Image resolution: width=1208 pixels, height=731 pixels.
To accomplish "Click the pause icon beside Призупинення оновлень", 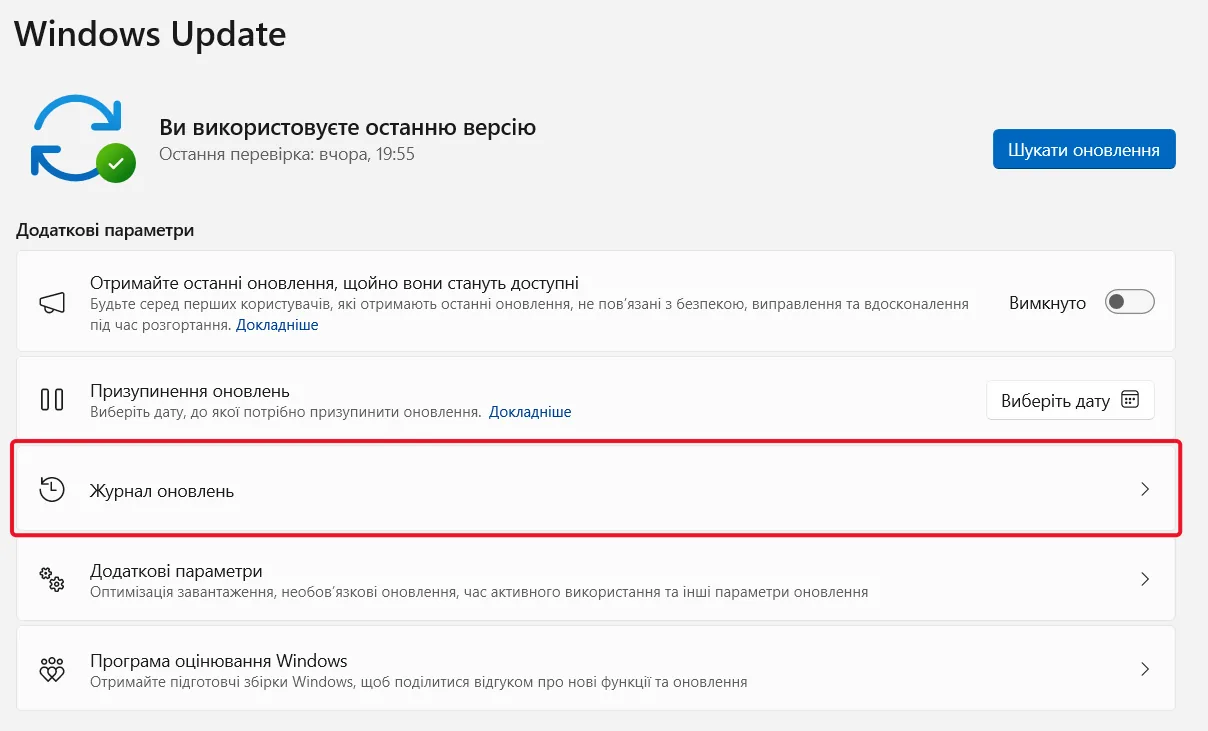I will (x=52, y=400).
